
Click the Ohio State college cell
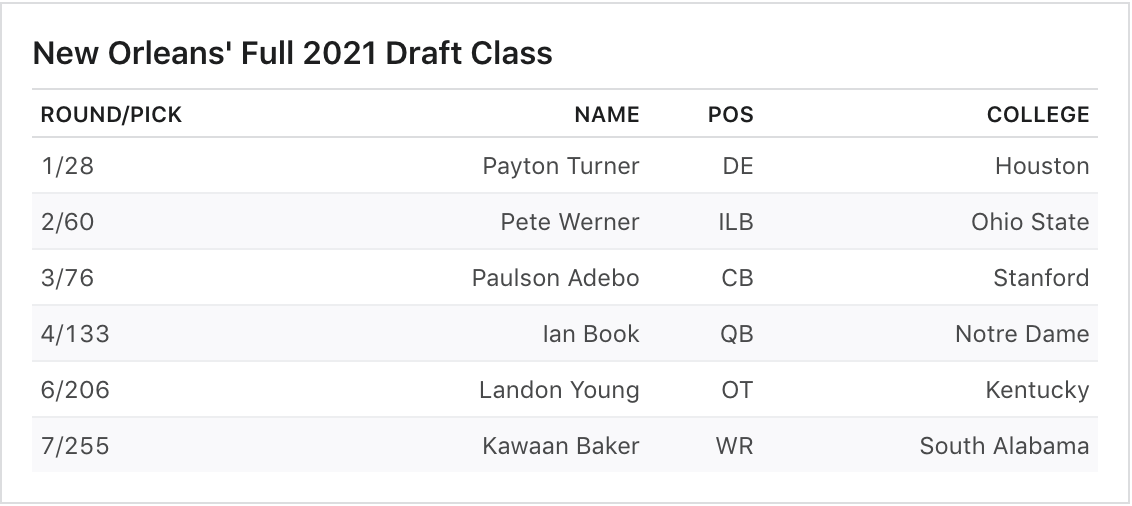click(x=1029, y=222)
